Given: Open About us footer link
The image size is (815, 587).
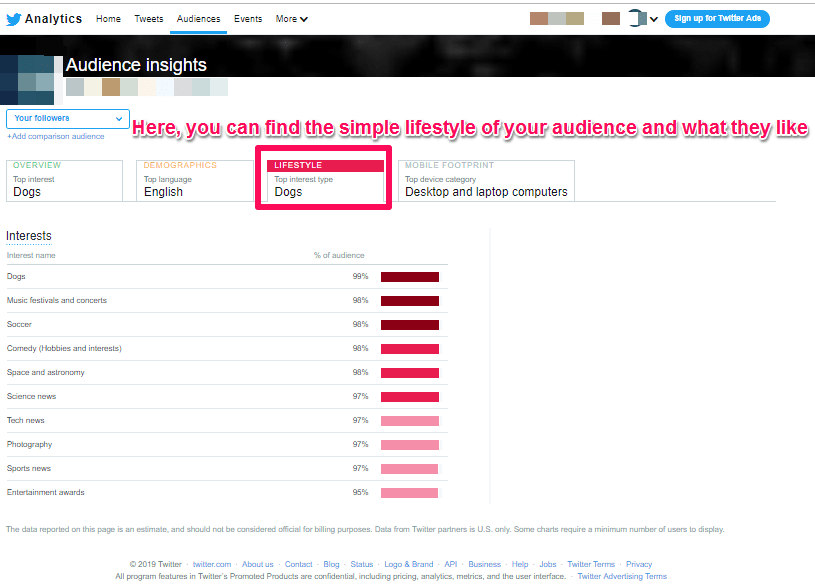Looking at the screenshot, I should (x=257, y=564).
